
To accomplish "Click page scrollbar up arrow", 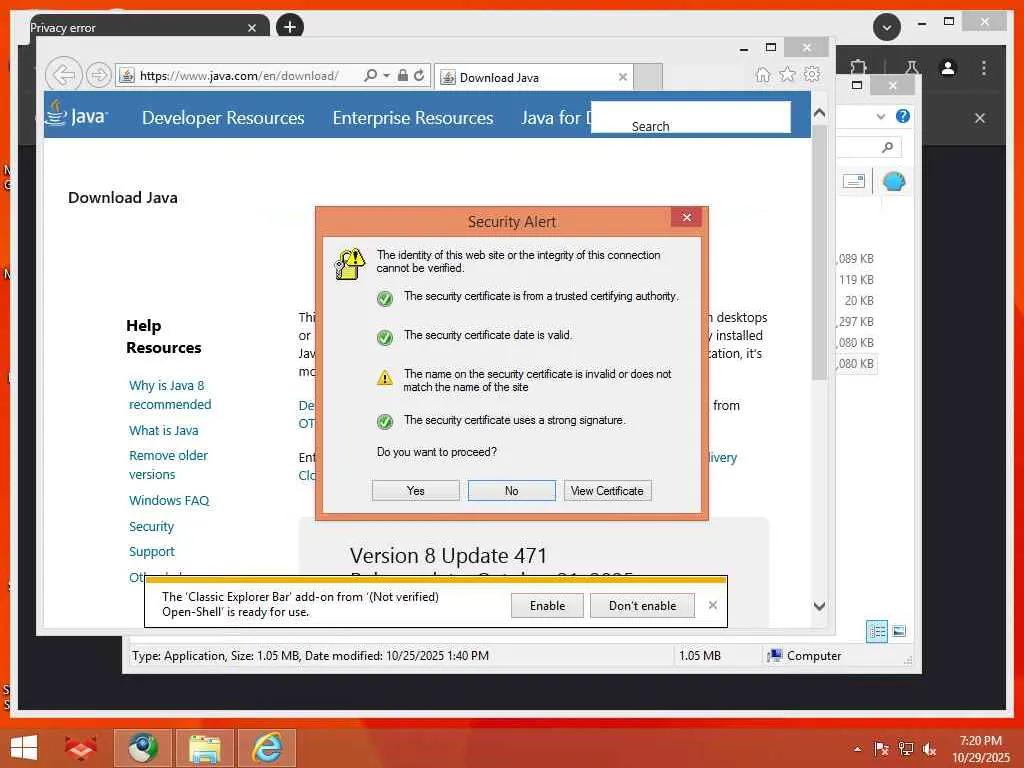I will tap(820, 113).
